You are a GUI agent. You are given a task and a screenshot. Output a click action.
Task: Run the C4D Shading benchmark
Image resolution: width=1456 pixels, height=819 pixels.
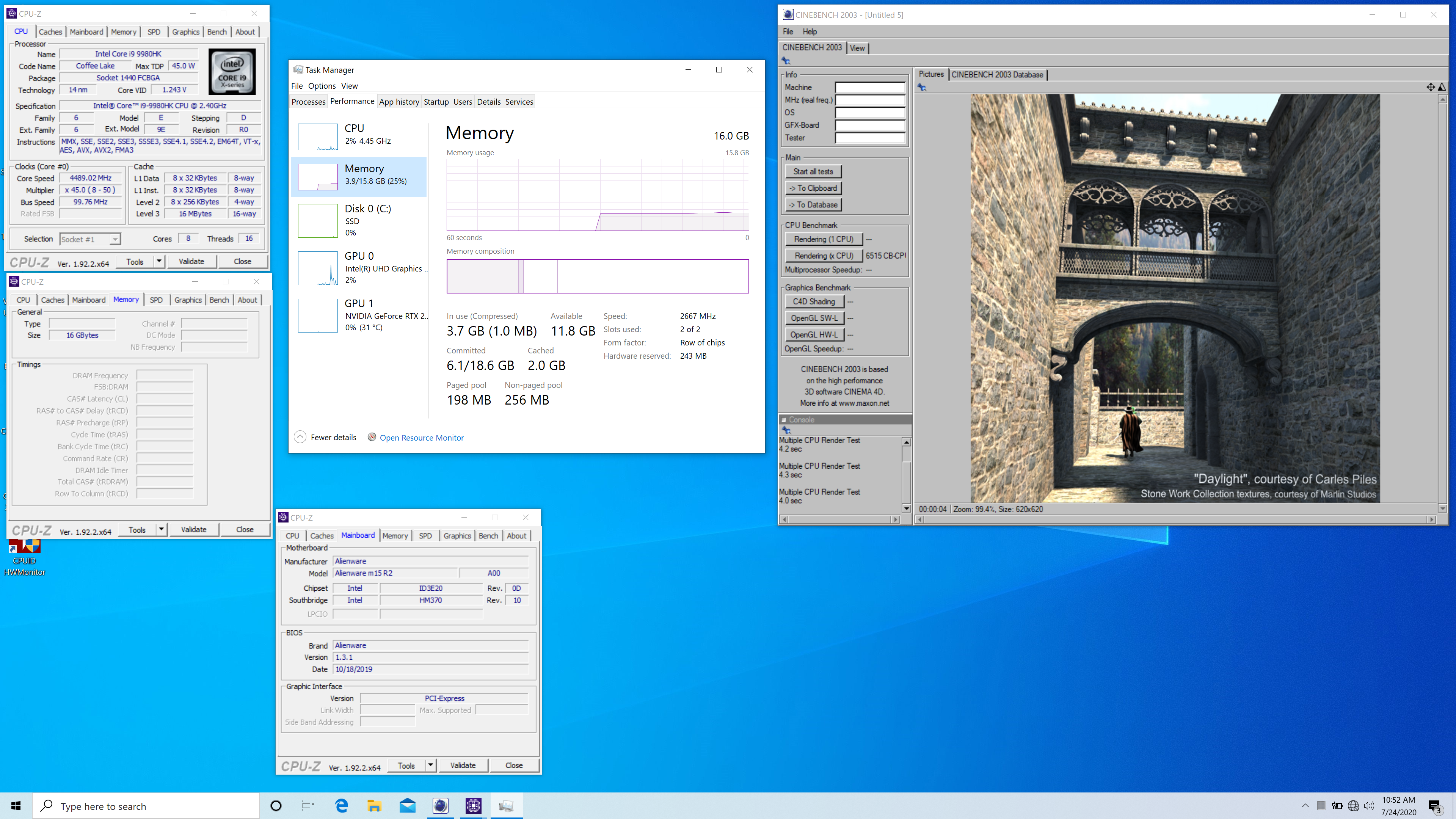[814, 301]
